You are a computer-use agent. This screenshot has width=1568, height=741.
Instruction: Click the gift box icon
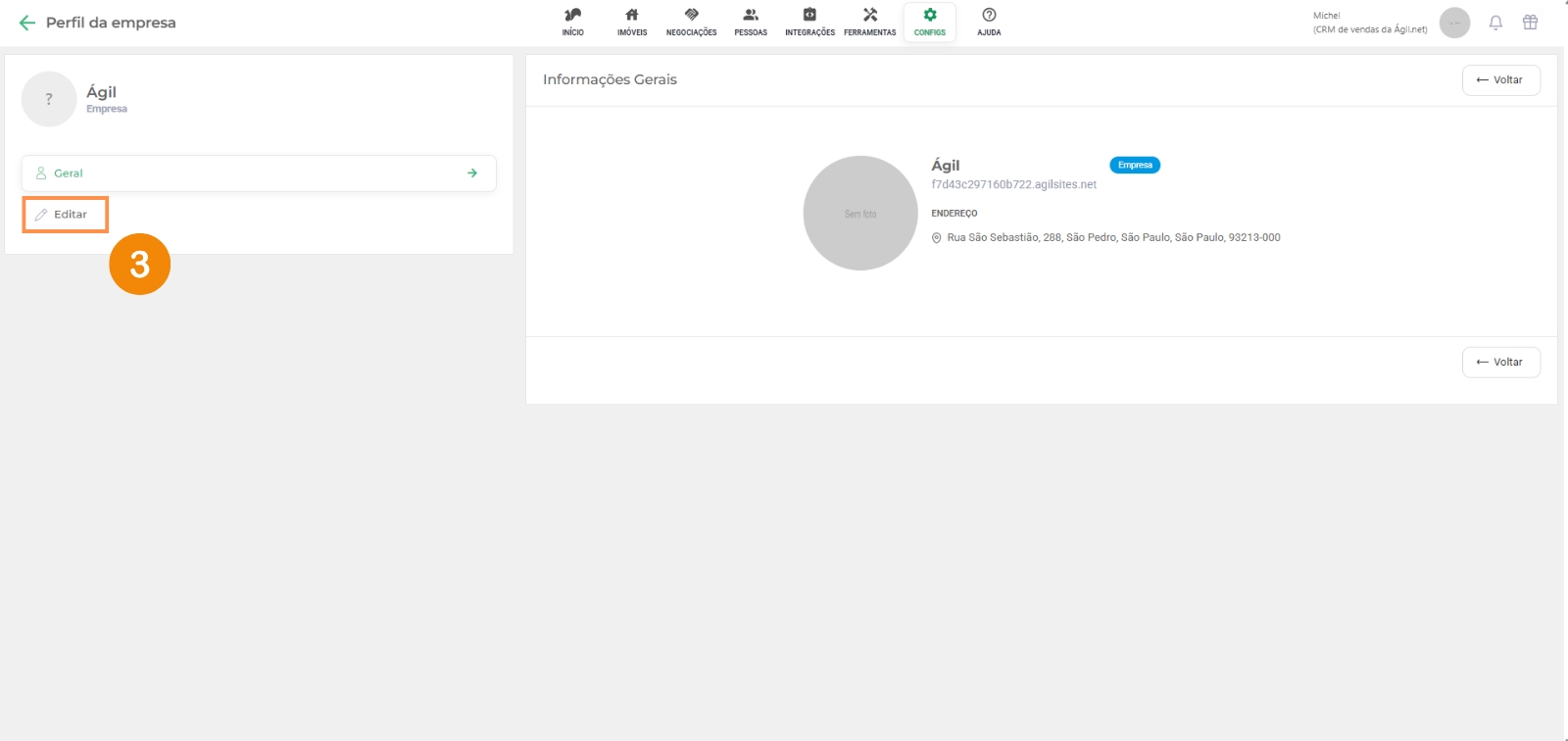[x=1530, y=23]
